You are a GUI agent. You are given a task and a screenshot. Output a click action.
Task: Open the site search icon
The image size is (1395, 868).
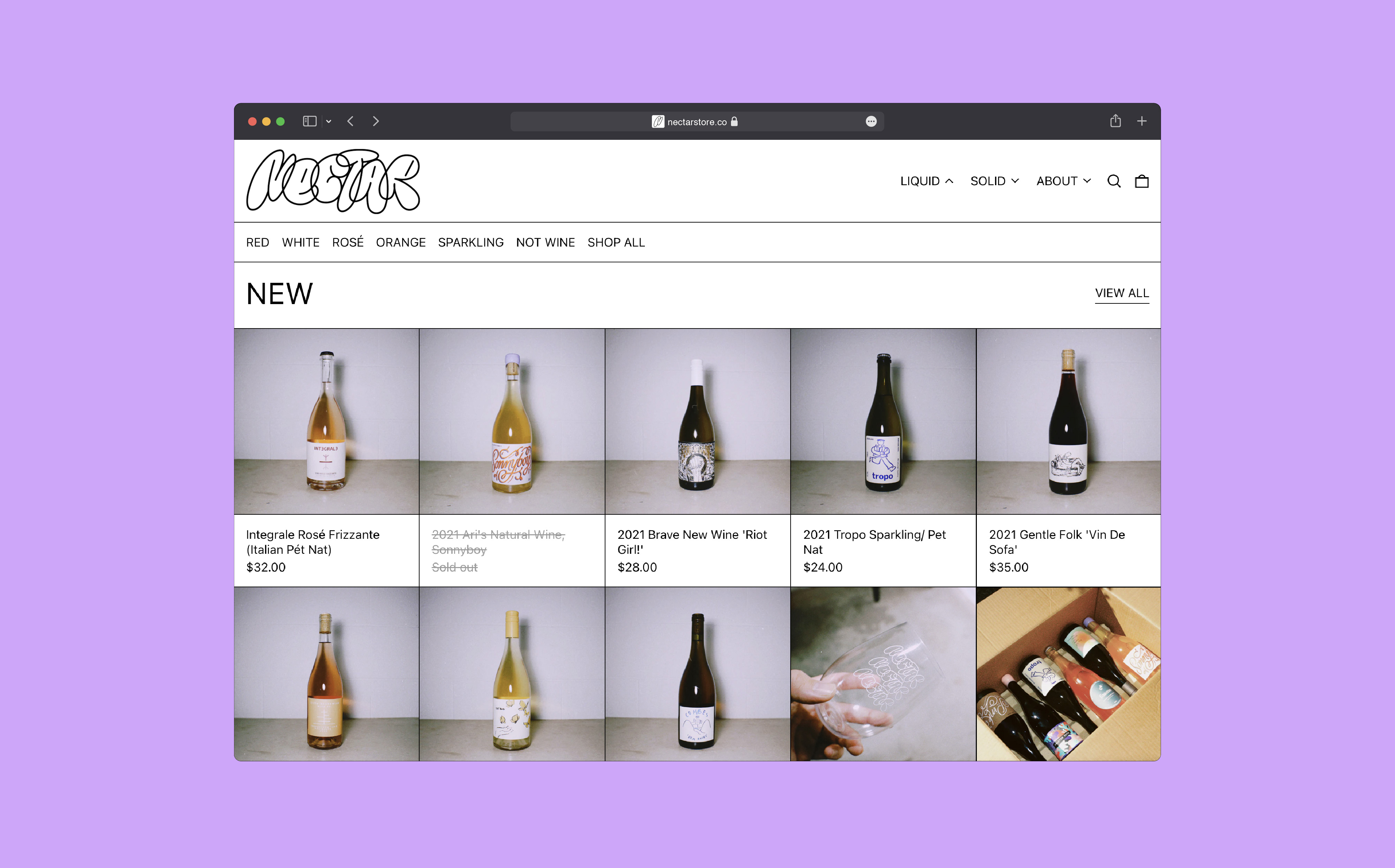1114,181
